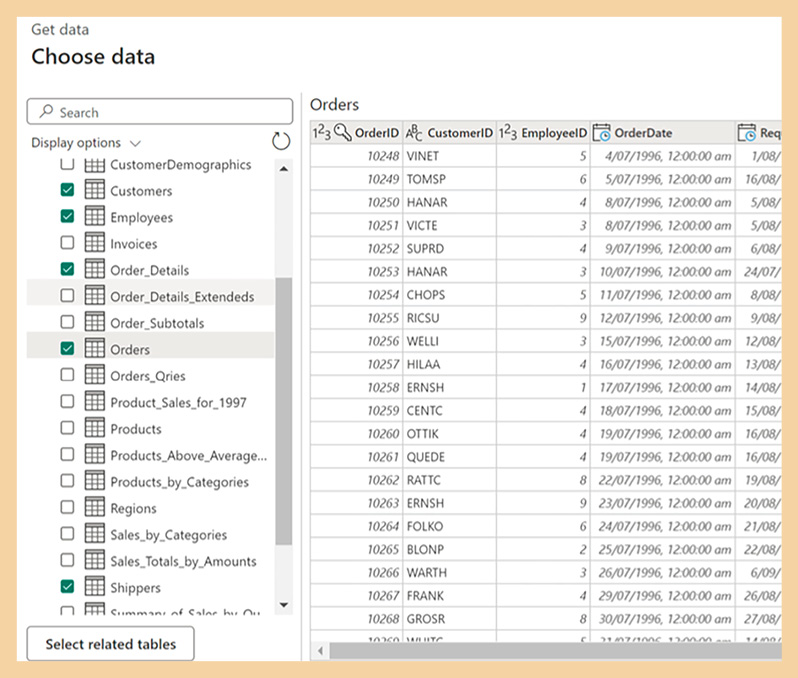This screenshot has width=798, height=678.
Task: Click the refresh icon beside Display options
Action: click(281, 142)
